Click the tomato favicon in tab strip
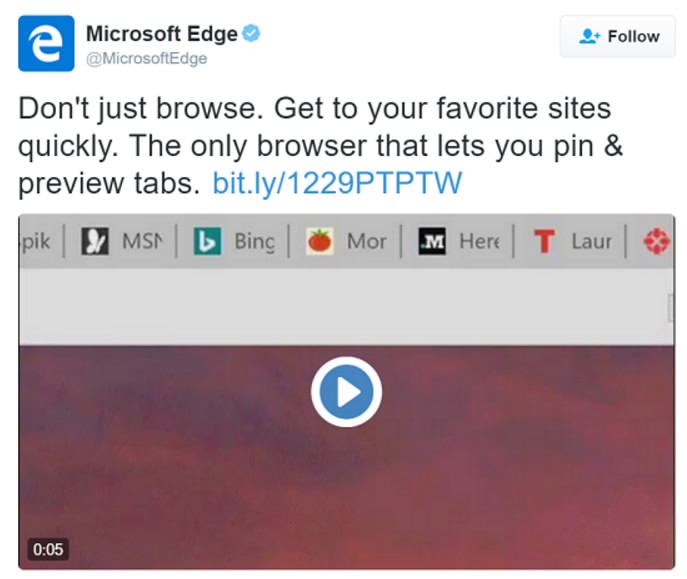Screen dimensions: 687x579 coord(319,242)
